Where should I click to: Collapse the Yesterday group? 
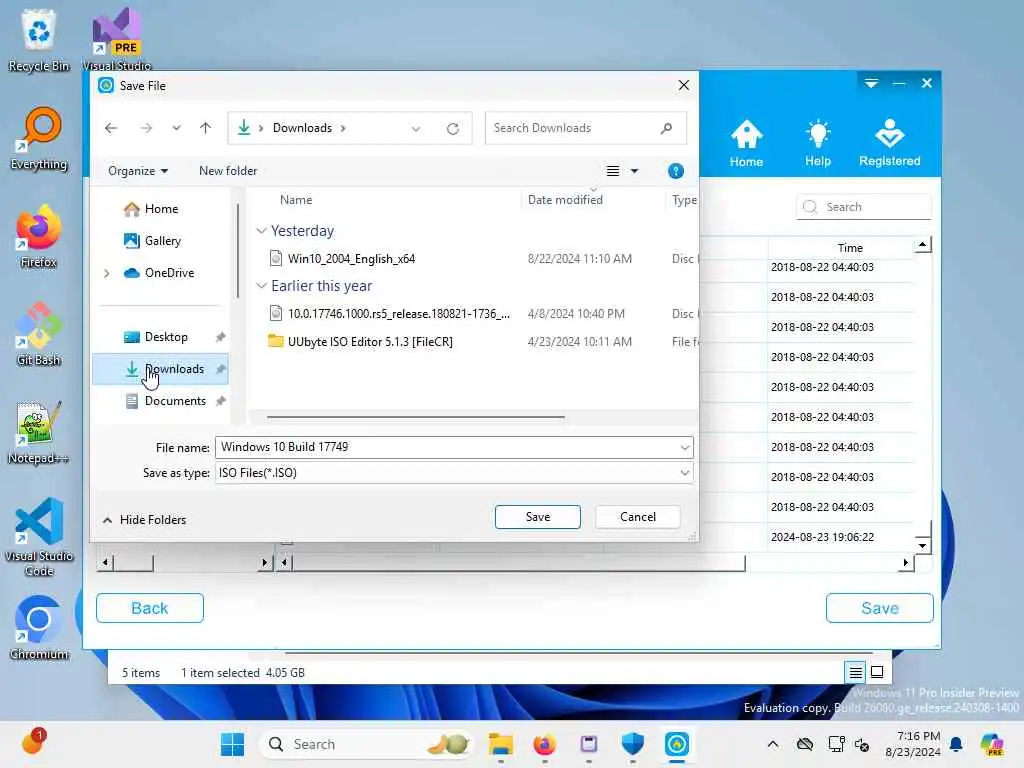[x=261, y=231]
